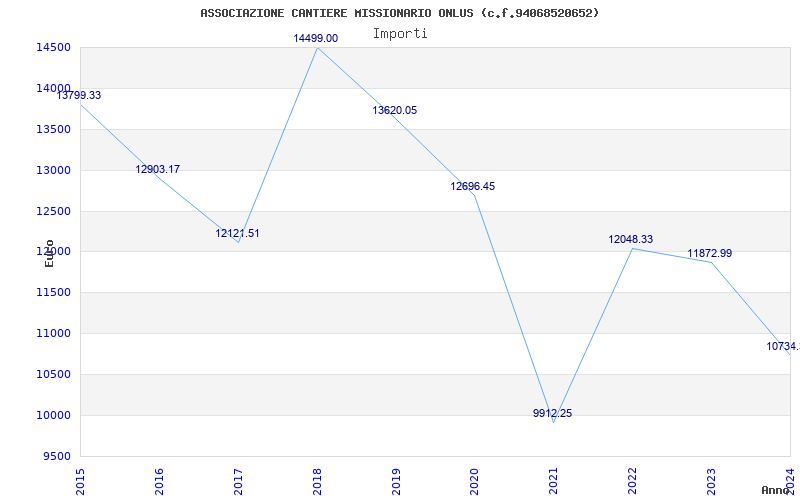Click the 10000 y-axis tick label
The height and width of the screenshot is (500, 800).
[x=53, y=415]
